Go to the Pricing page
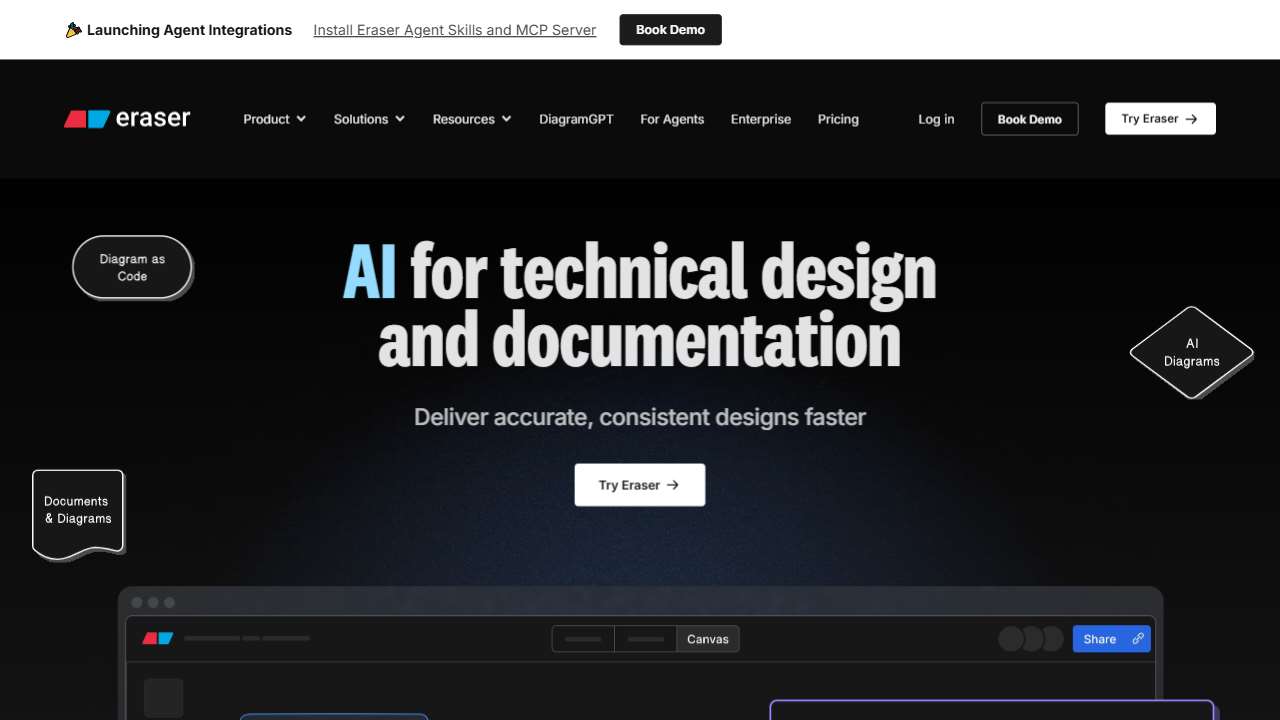The width and height of the screenshot is (1280, 720). pyautogui.click(x=838, y=119)
